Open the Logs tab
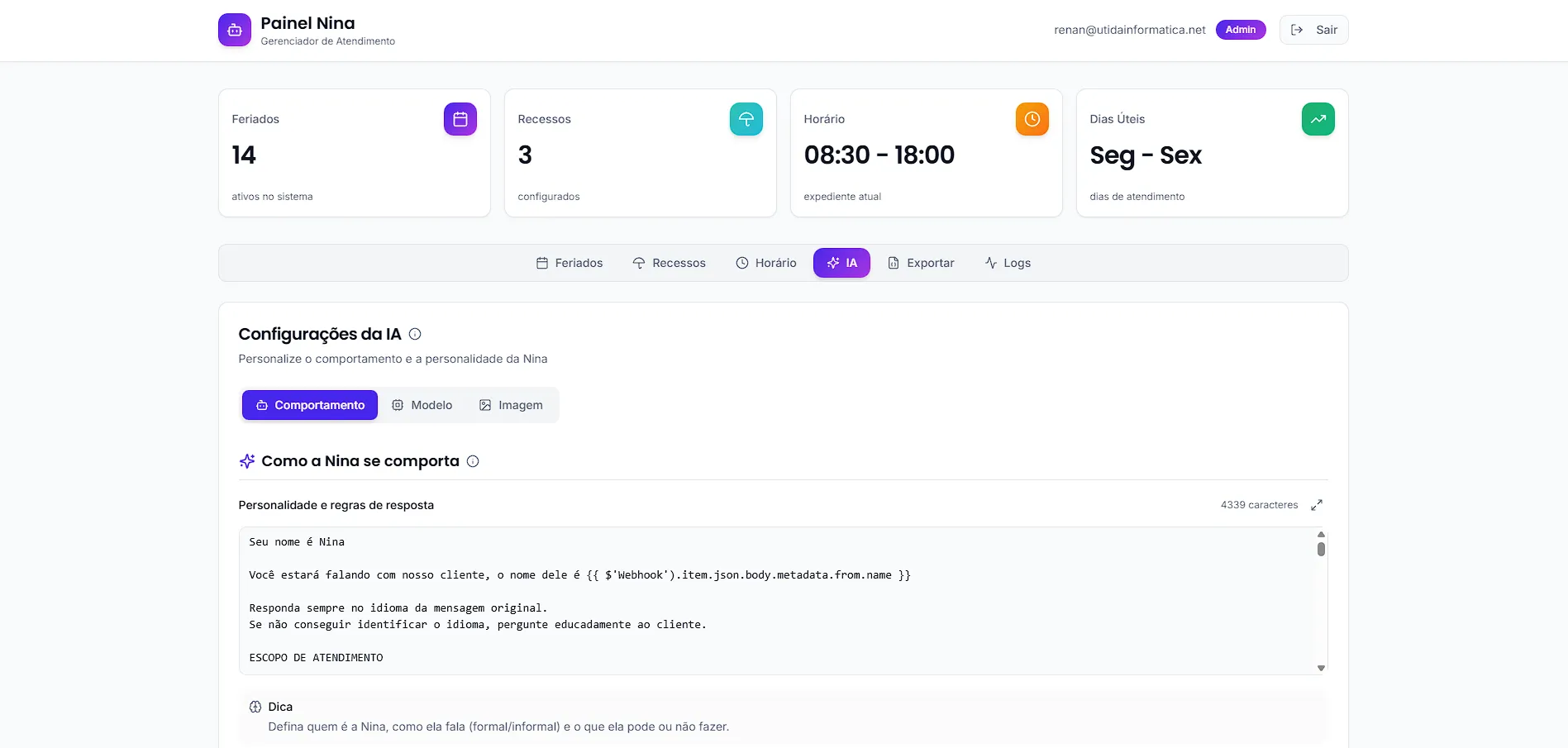 tap(1008, 263)
